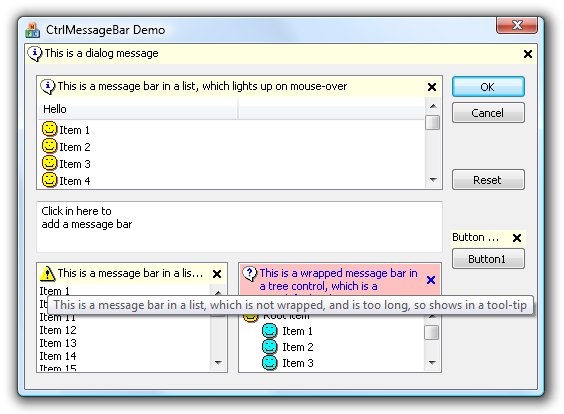
Task: Close the 'Button ...' message bar
Action: coord(517,238)
